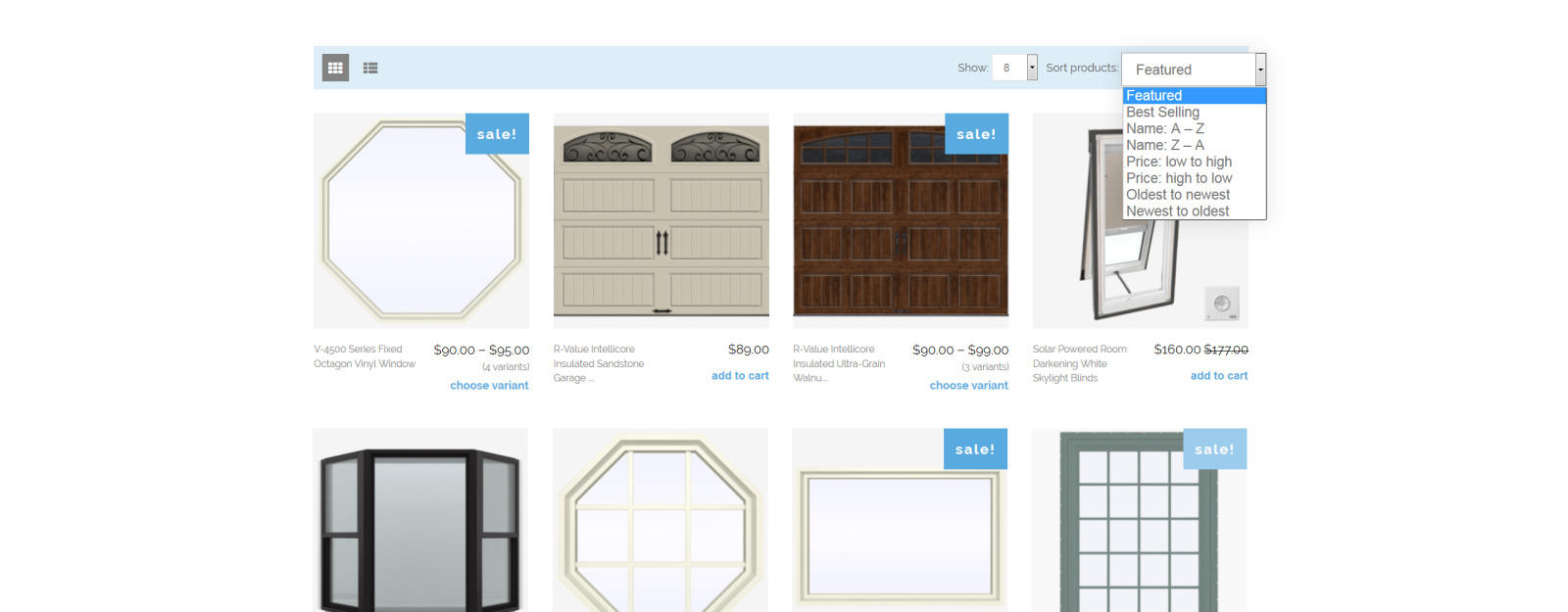The width and height of the screenshot is (1568, 612).
Task: Select Oldest to newest sorting
Action: click(x=1177, y=195)
